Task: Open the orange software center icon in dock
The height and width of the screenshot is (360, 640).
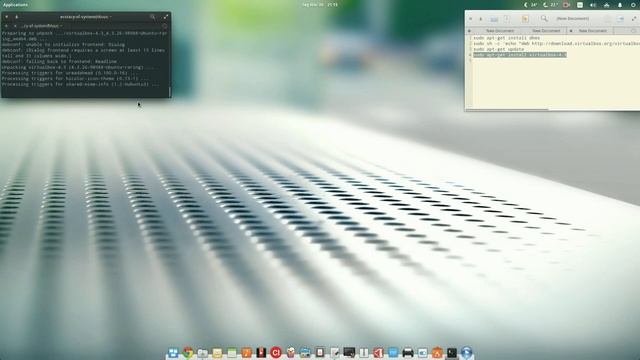Action: [437, 352]
